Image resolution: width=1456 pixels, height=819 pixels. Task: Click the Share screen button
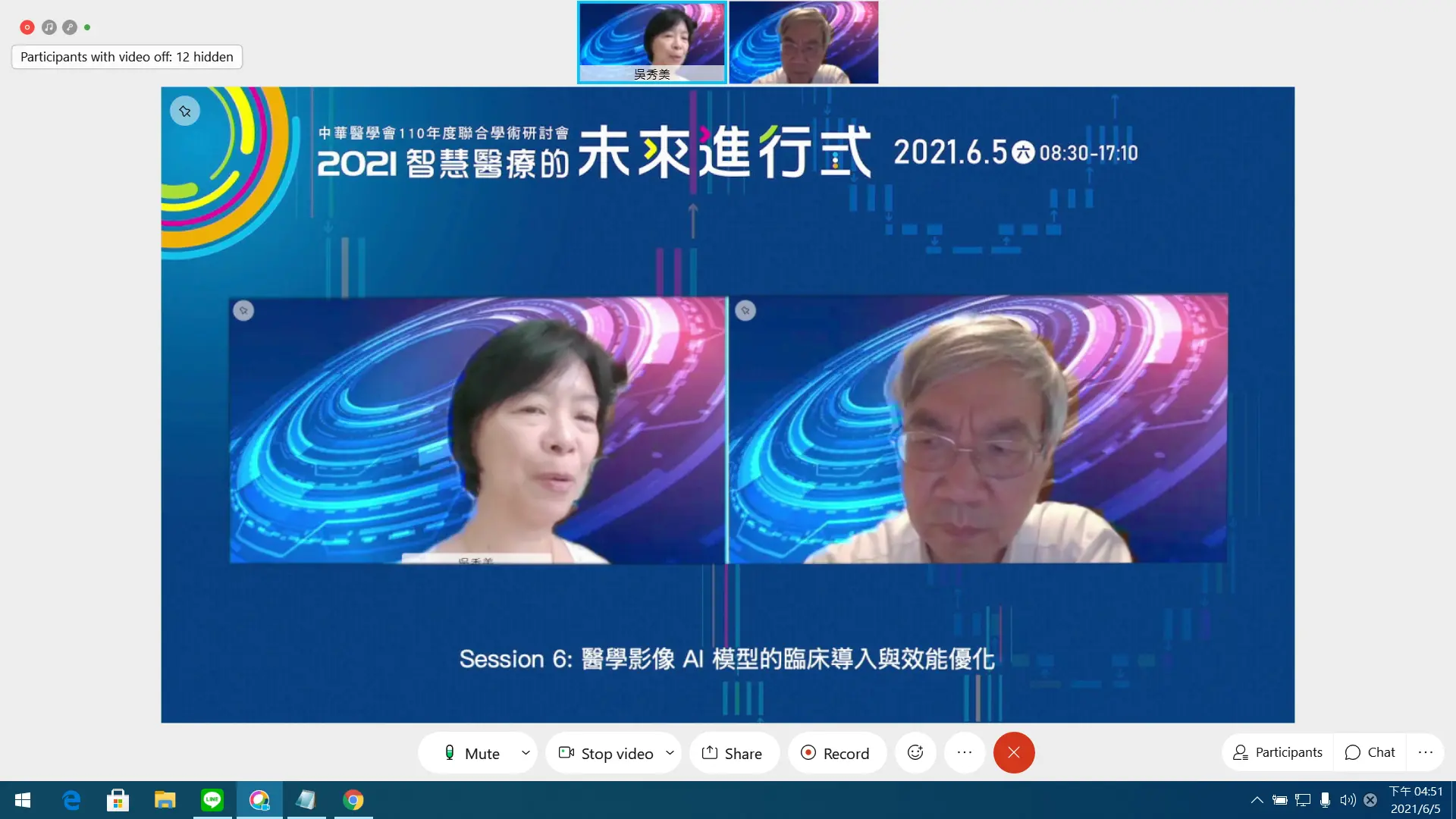(733, 753)
